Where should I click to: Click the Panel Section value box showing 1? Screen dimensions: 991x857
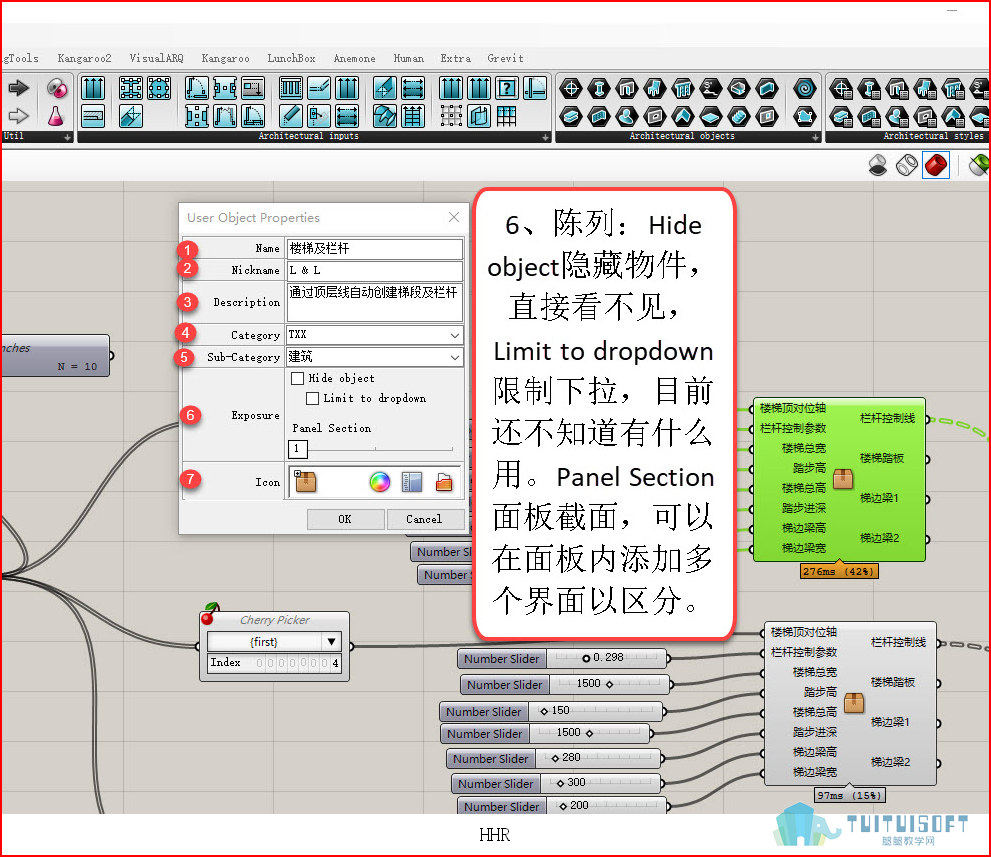(298, 449)
